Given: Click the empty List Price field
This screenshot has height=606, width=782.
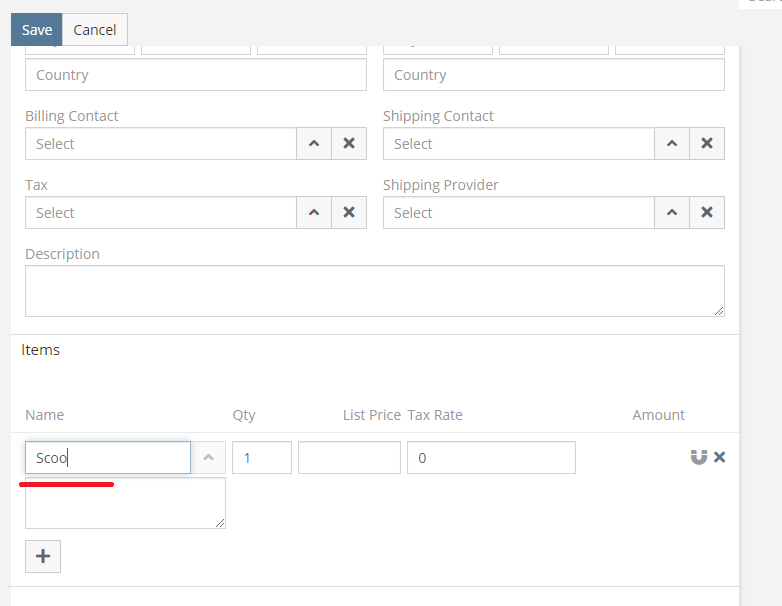Looking at the screenshot, I should [349, 458].
